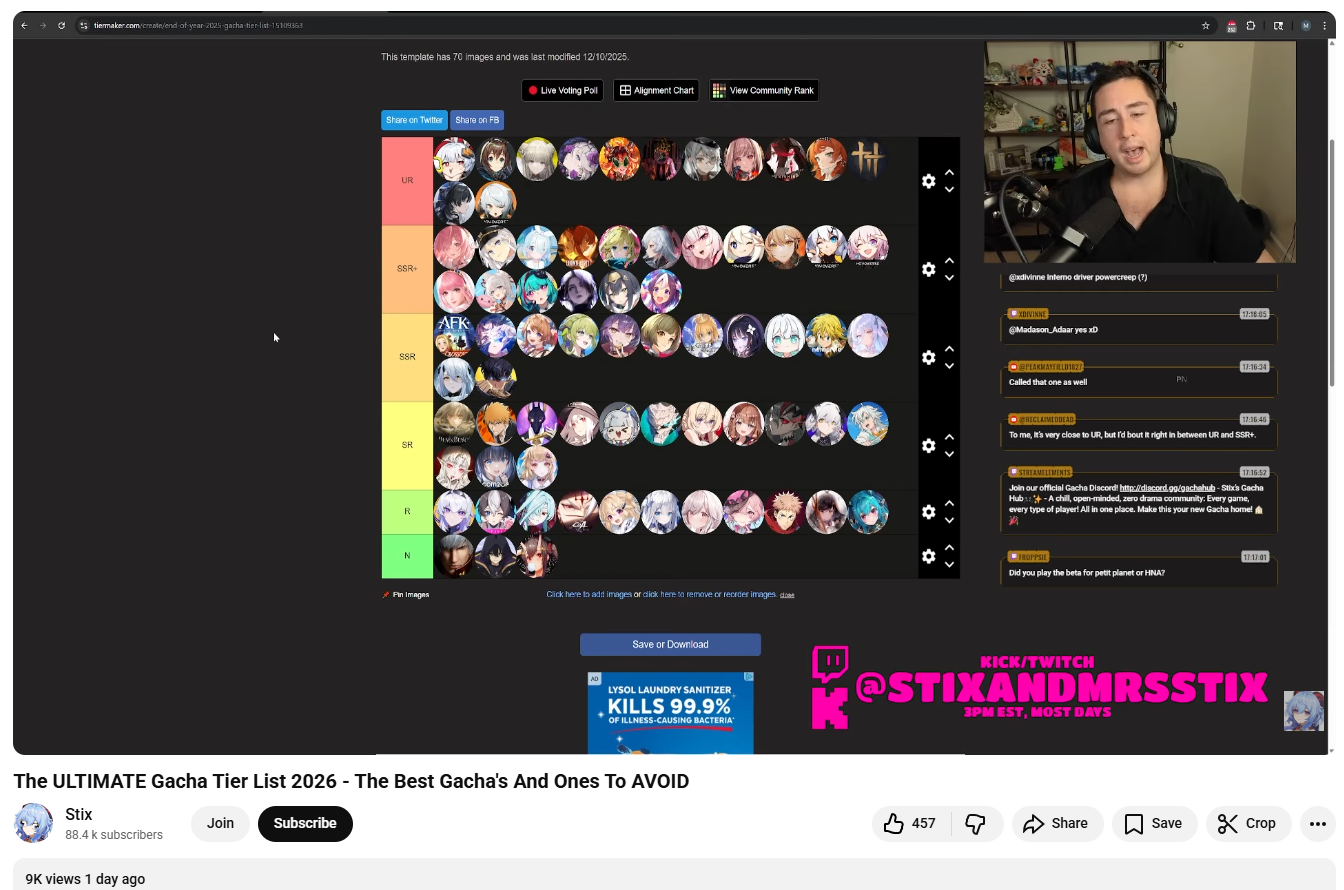Open settings gear for the SSR+ tier row
Screen dimensions: 1344x890
[x=928, y=269]
